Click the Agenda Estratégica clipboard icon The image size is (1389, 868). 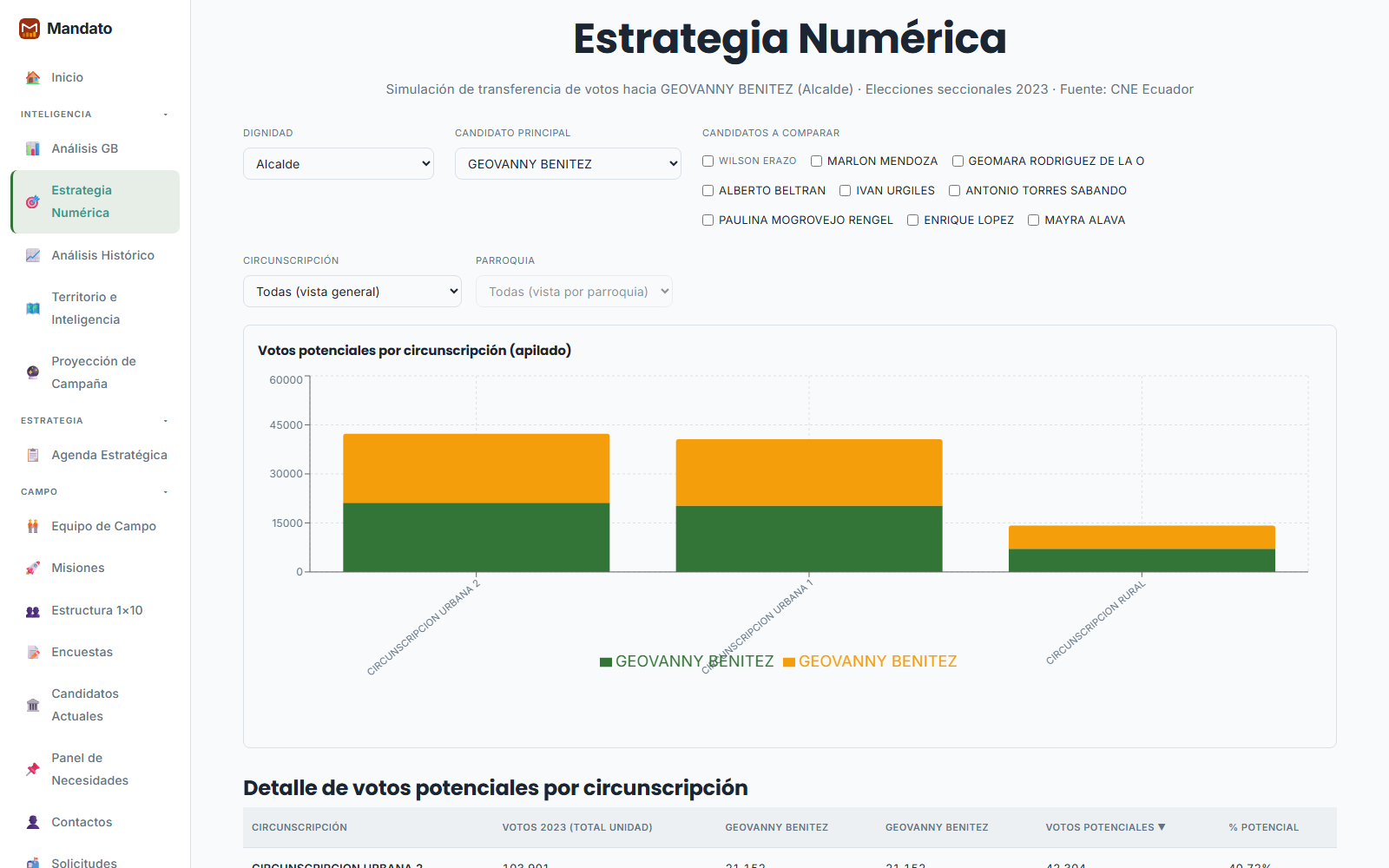(33, 455)
